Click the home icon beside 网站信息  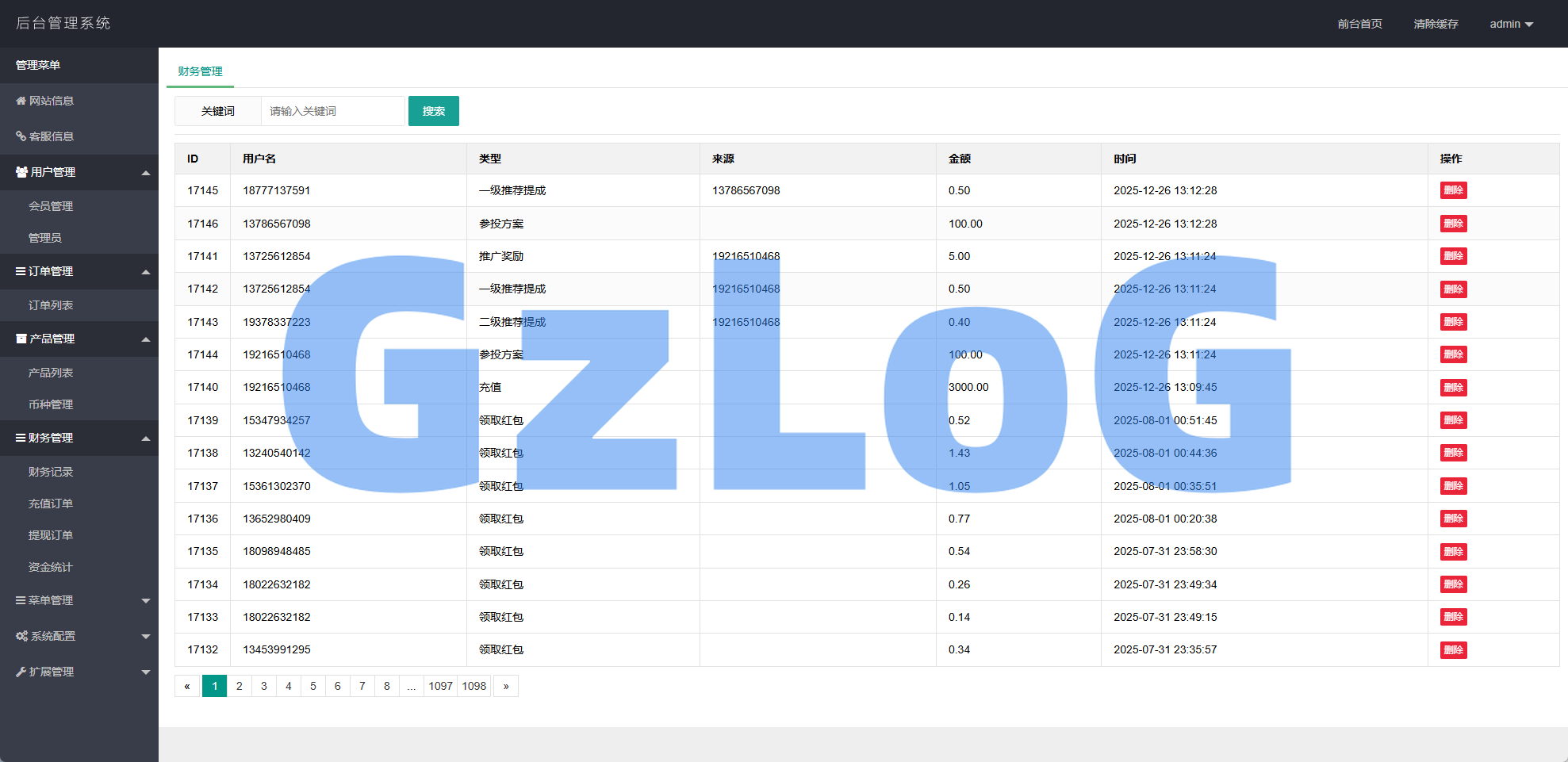click(x=21, y=101)
